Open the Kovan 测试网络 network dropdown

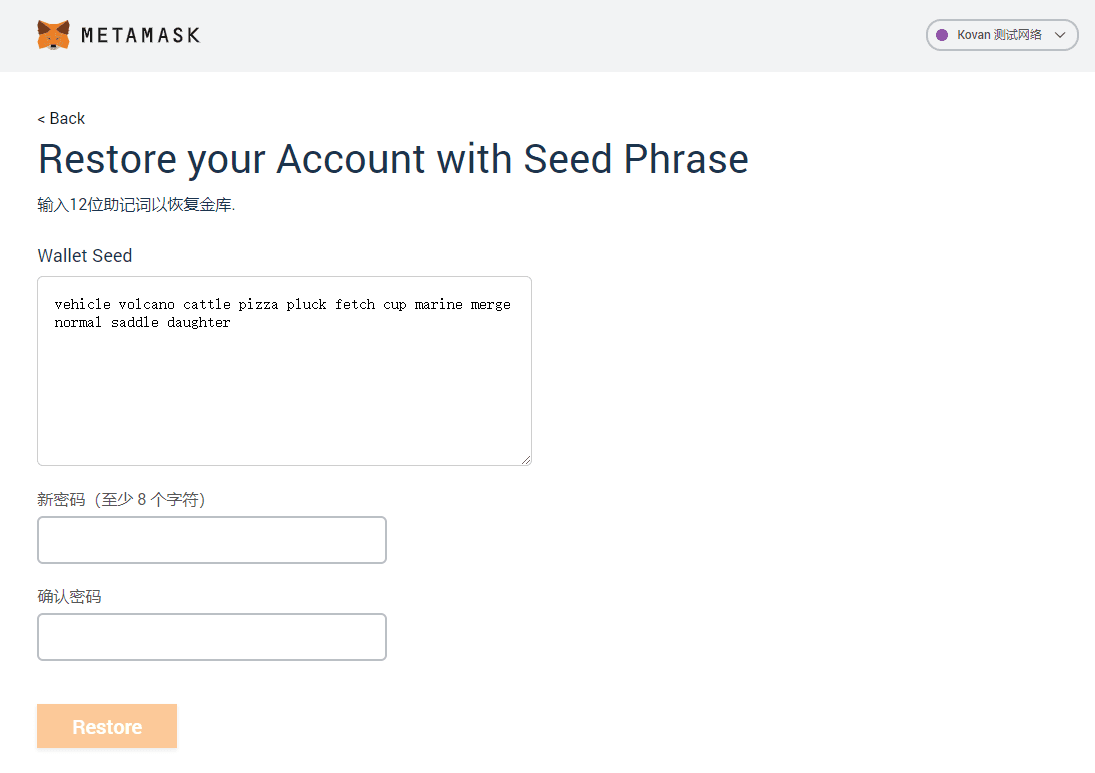[1002, 35]
